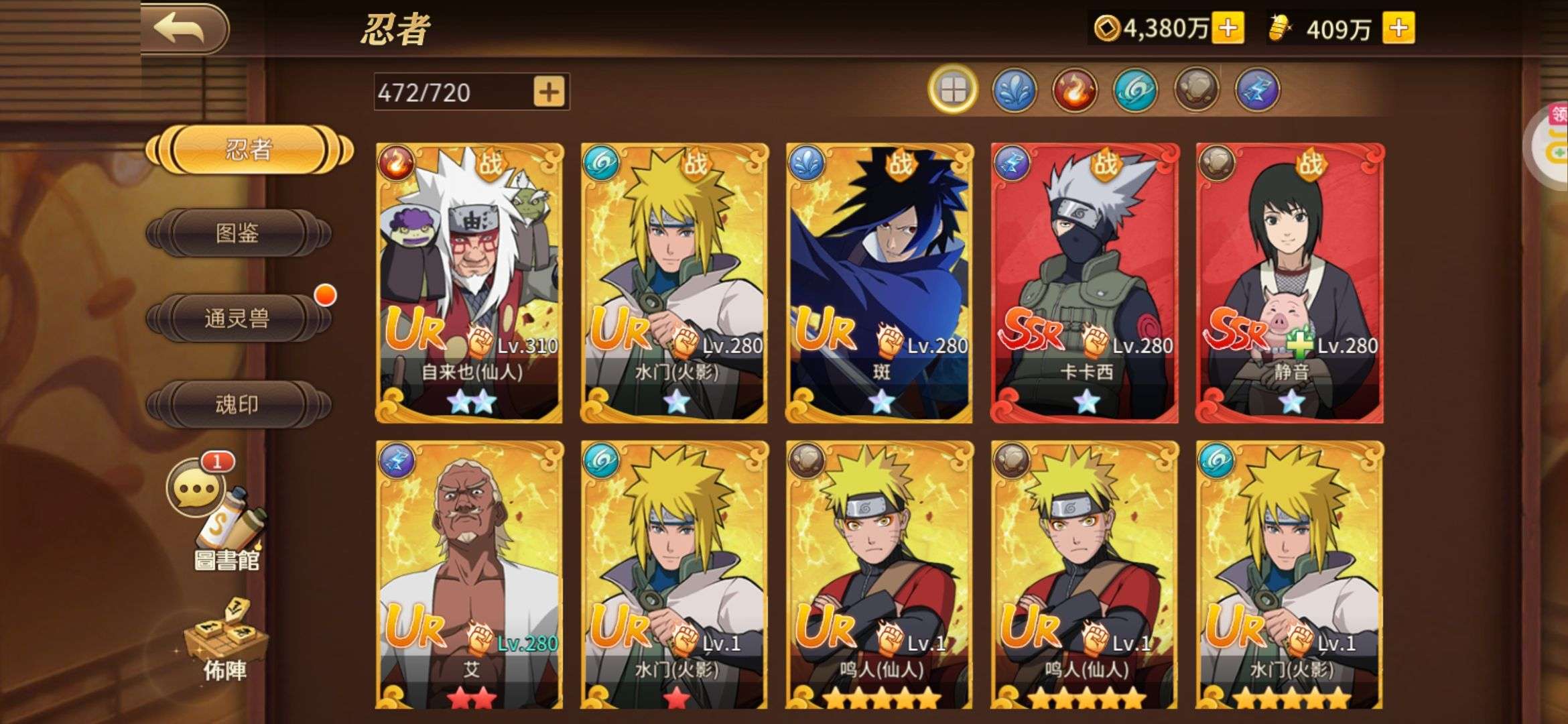Viewport: 1568px width, 724px height.
Task: Open the chat bubble icon
Action: click(196, 487)
